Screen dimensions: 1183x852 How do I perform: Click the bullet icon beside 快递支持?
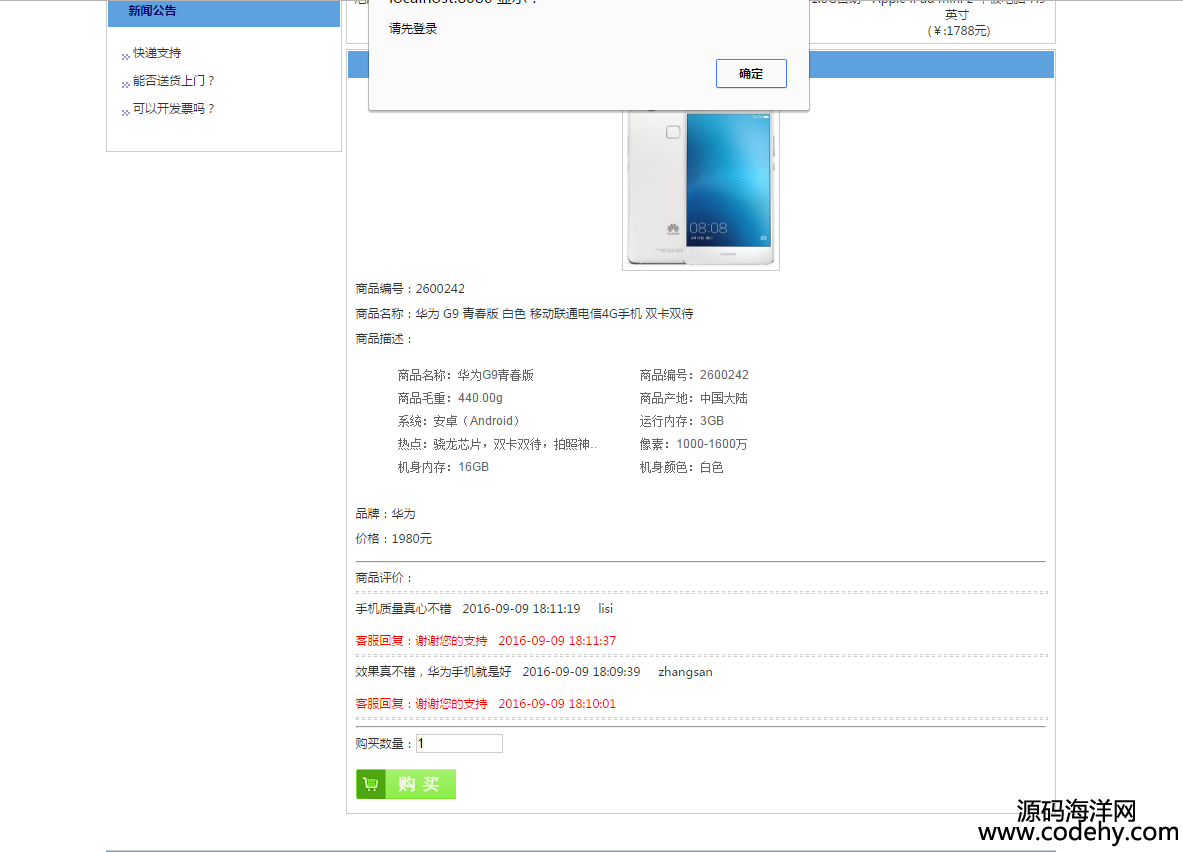125,56
